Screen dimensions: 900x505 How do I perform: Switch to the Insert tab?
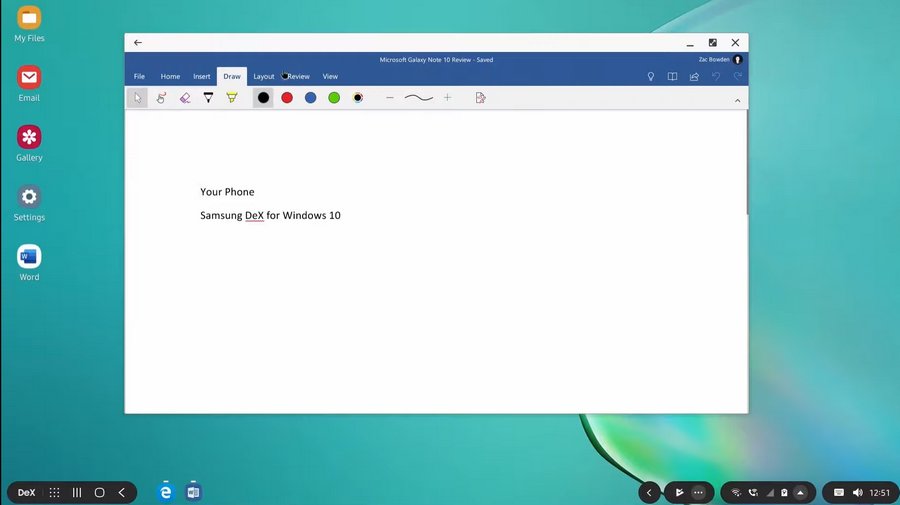(201, 76)
